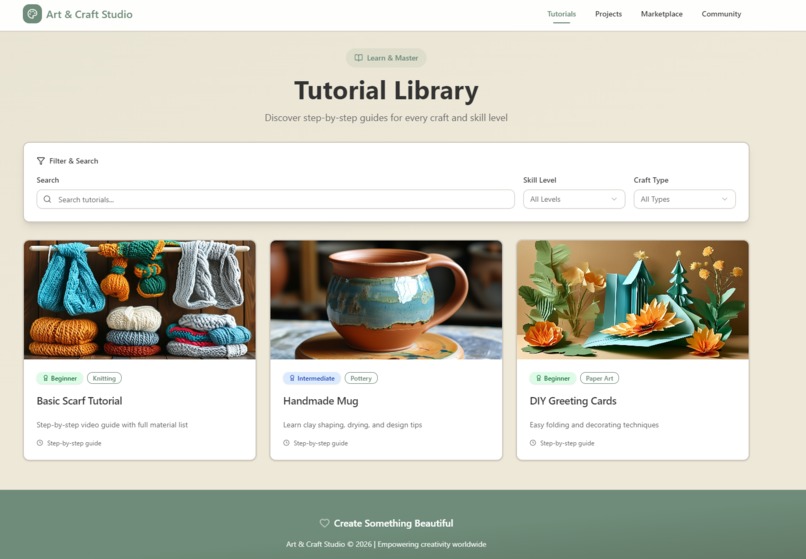Viewport: 806px width, 559px height.
Task: Click 'Learn clay shaping, drying, and design tips' text
Action: click(x=353, y=425)
